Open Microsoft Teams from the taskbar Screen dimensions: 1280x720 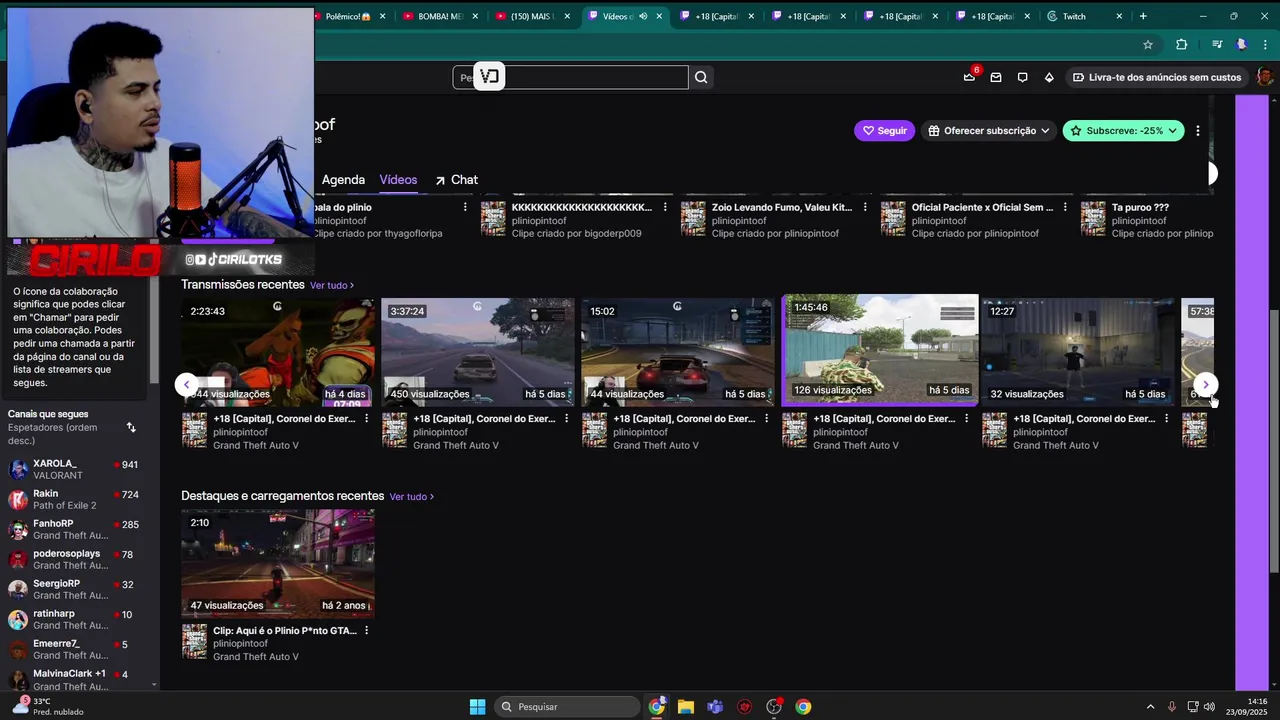click(715, 707)
